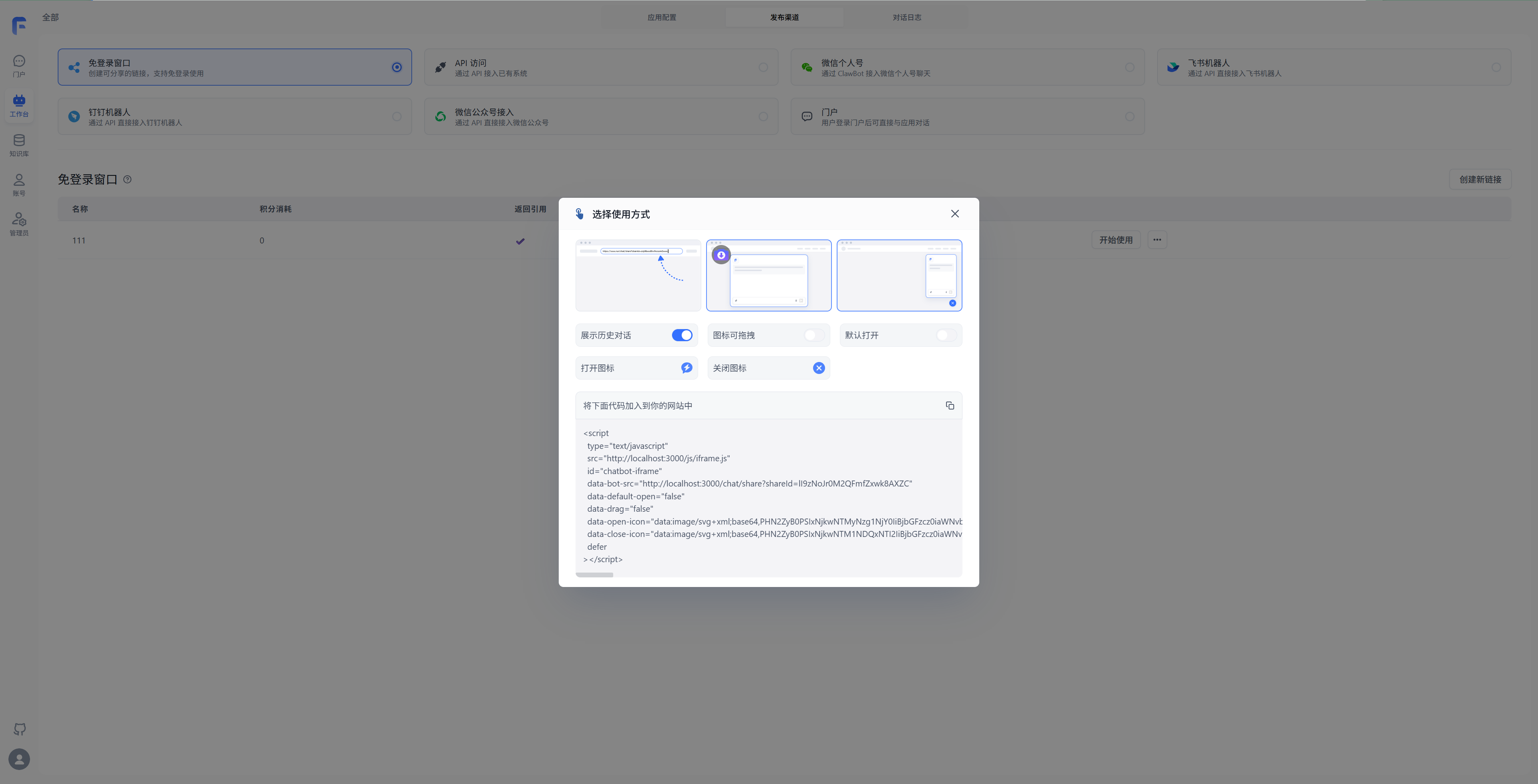
Task: Select the 微信公众号接入 radio button
Action: coord(763,117)
